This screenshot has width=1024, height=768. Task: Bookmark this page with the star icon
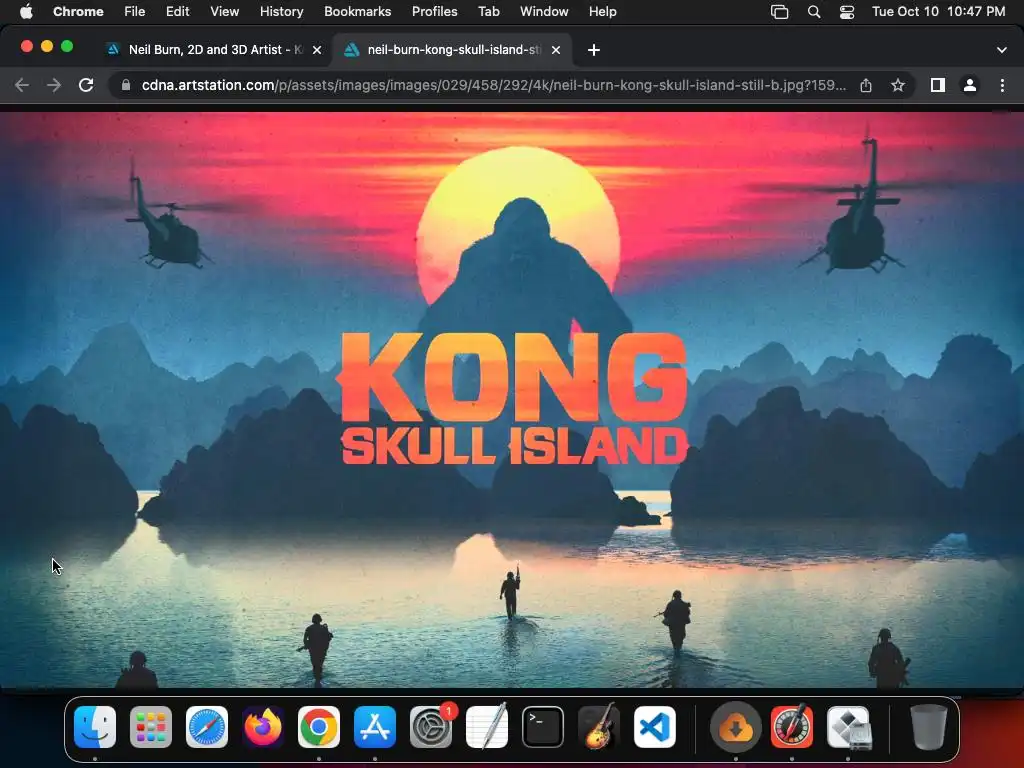898,85
